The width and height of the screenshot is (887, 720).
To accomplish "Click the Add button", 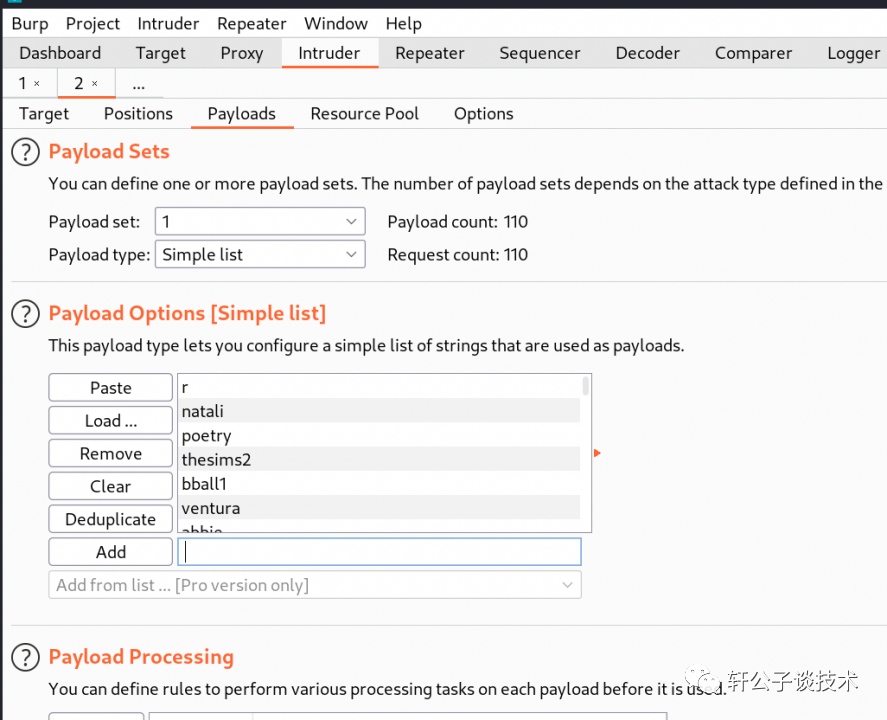I will pyautogui.click(x=110, y=551).
